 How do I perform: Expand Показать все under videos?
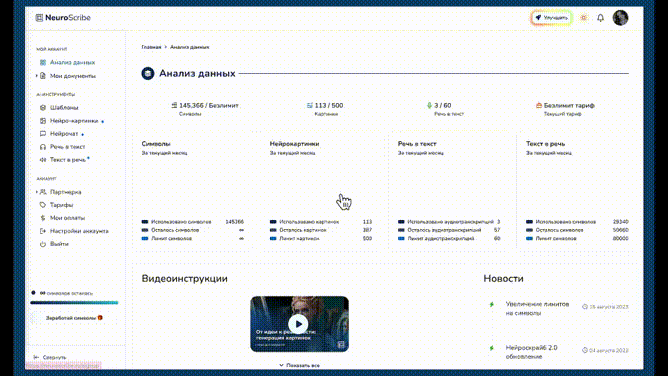pos(299,365)
